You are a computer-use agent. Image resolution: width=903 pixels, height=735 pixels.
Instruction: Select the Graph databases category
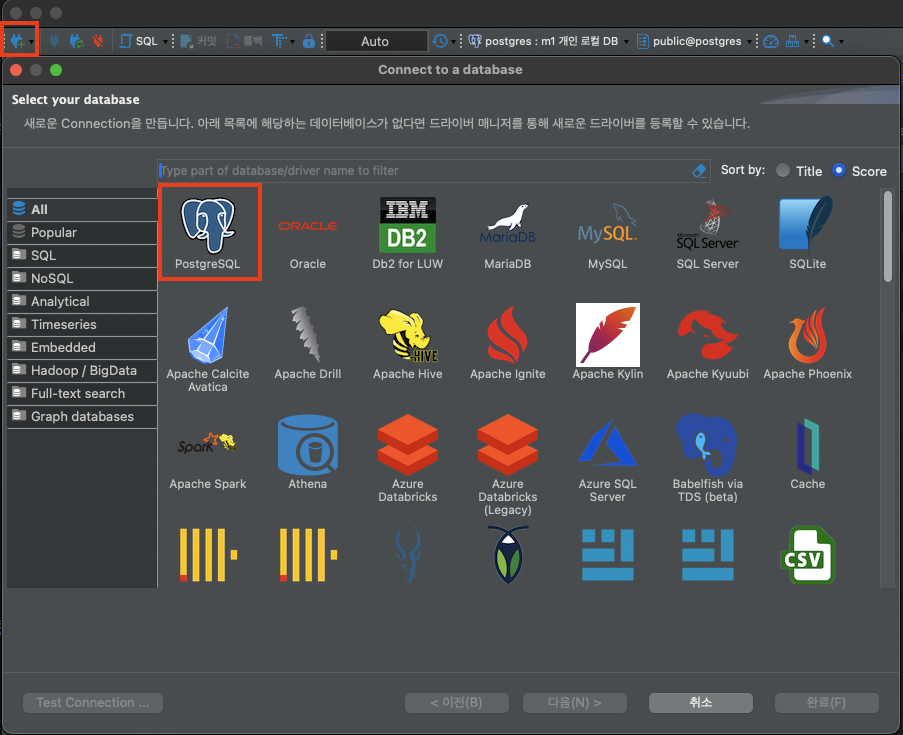click(x=82, y=416)
